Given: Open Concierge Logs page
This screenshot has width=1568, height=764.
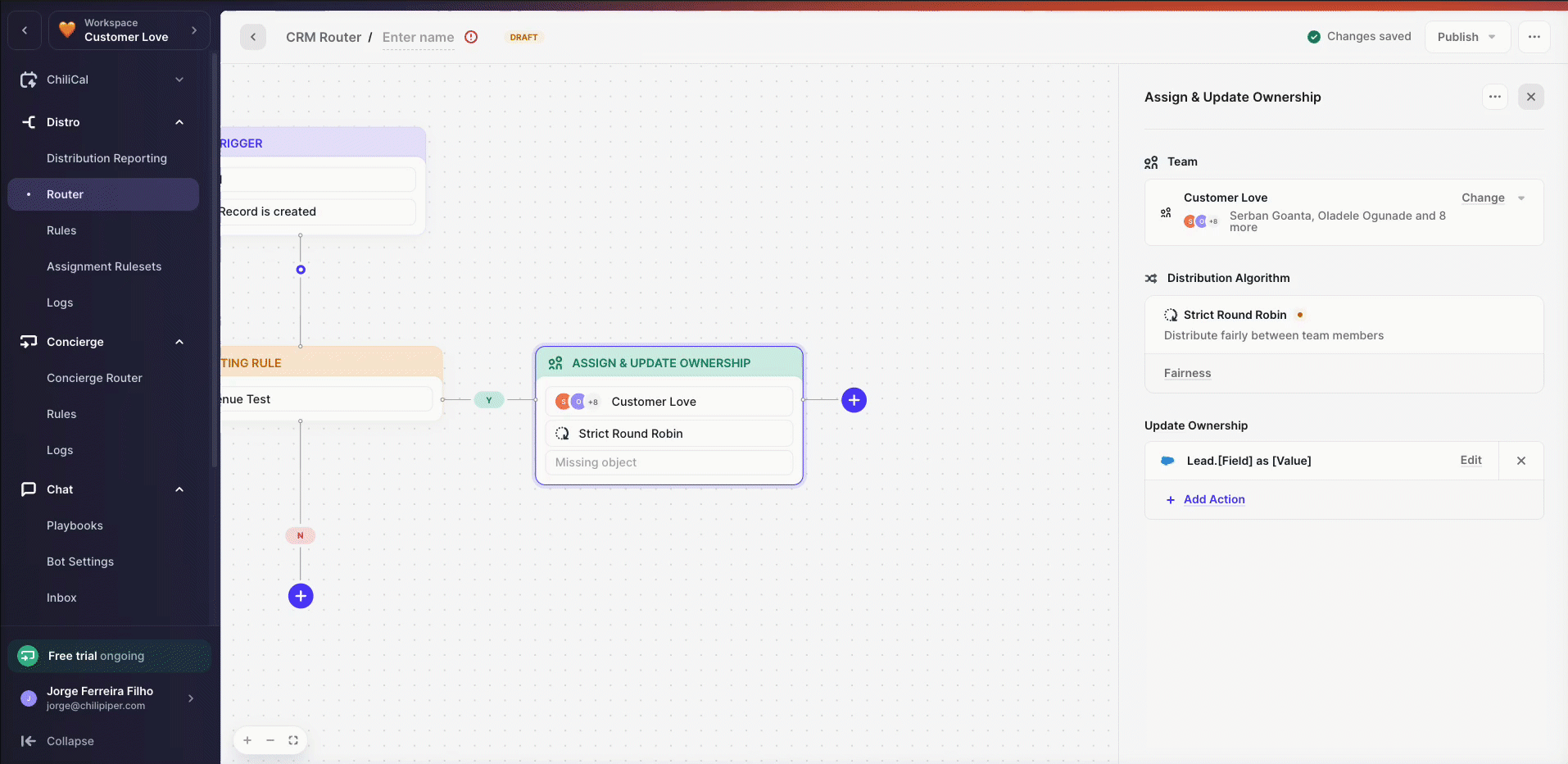Looking at the screenshot, I should (60, 450).
